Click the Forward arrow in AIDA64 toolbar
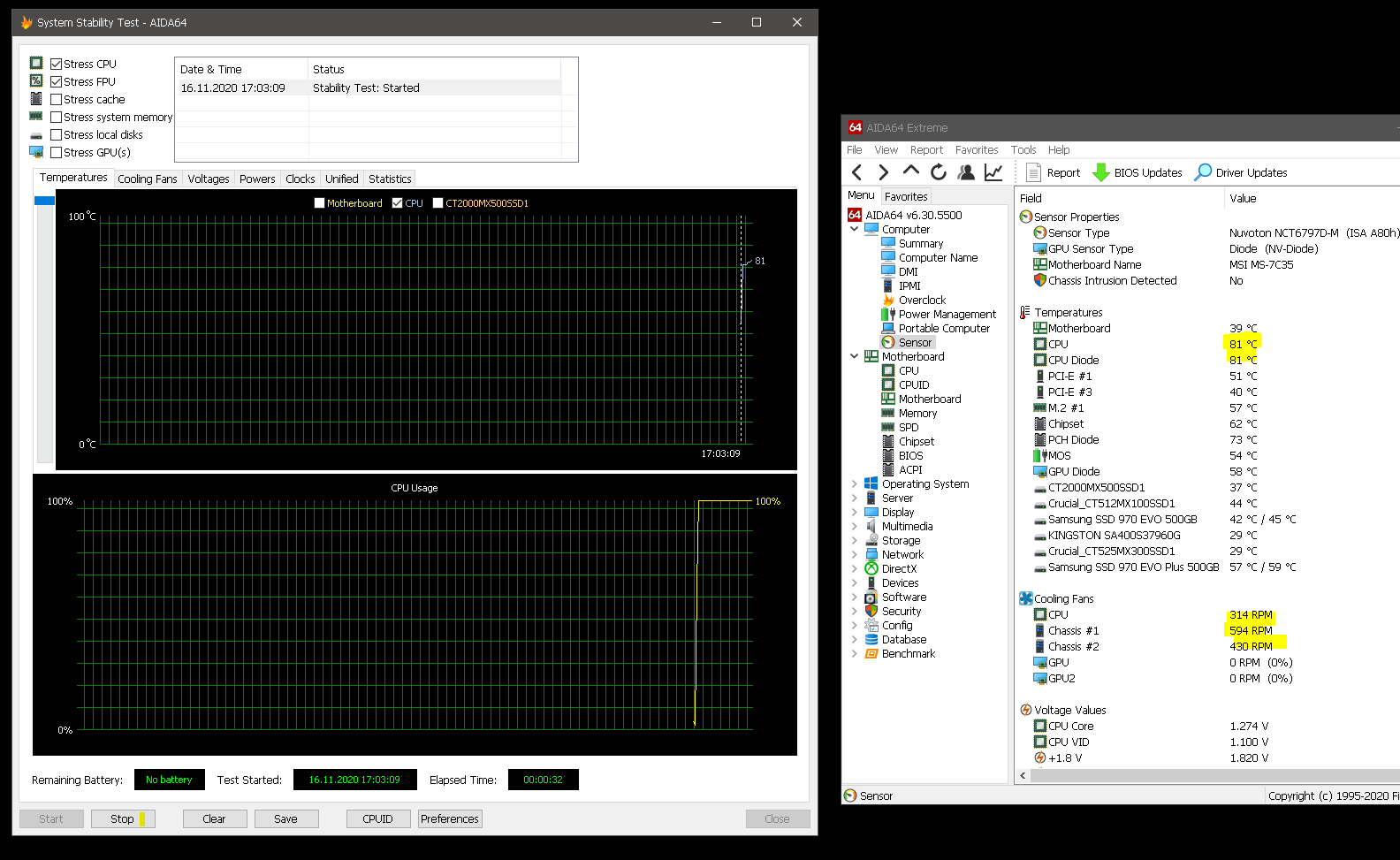1400x860 pixels. click(883, 172)
